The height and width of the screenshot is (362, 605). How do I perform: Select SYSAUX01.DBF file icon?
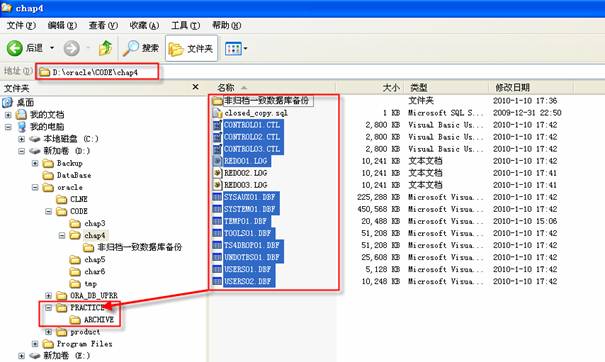click(x=217, y=197)
